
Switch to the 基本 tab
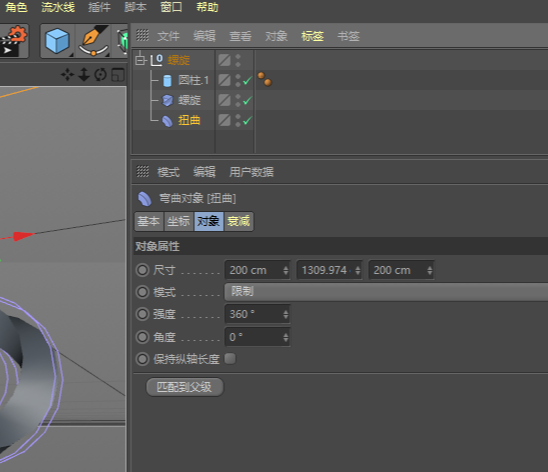[149, 221]
